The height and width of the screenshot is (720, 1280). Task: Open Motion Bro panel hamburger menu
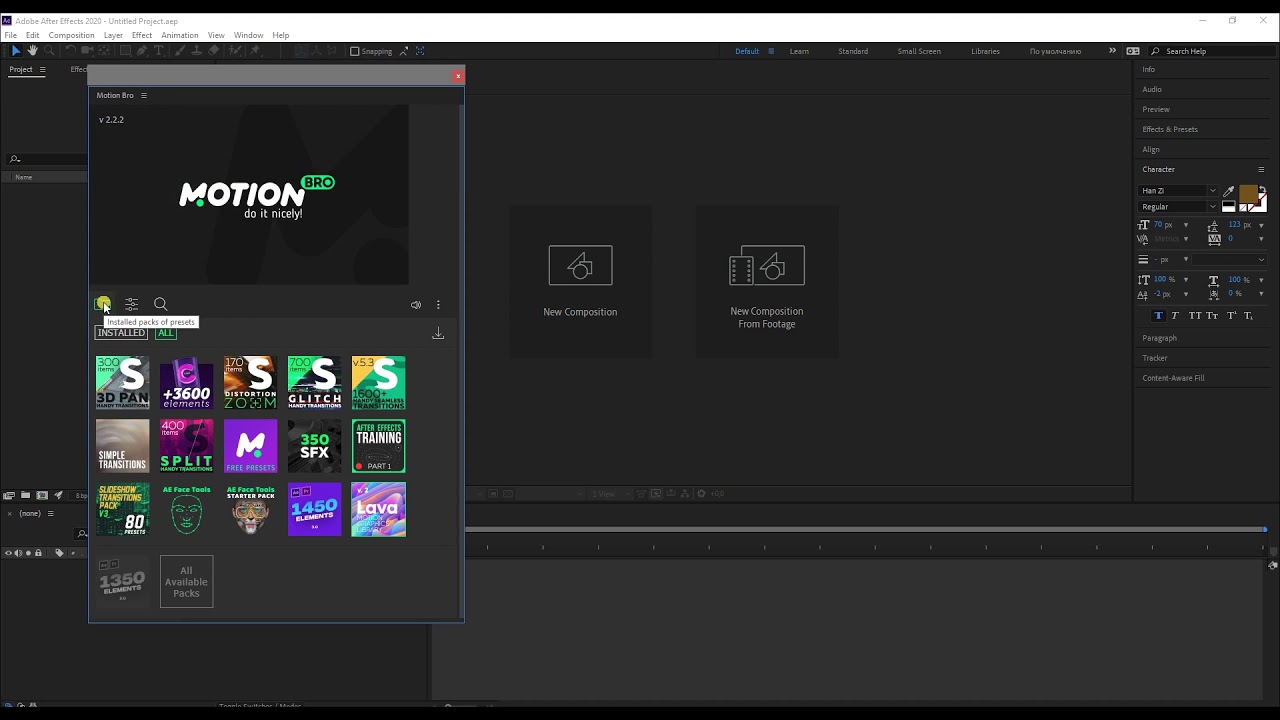click(x=143, y=95)
